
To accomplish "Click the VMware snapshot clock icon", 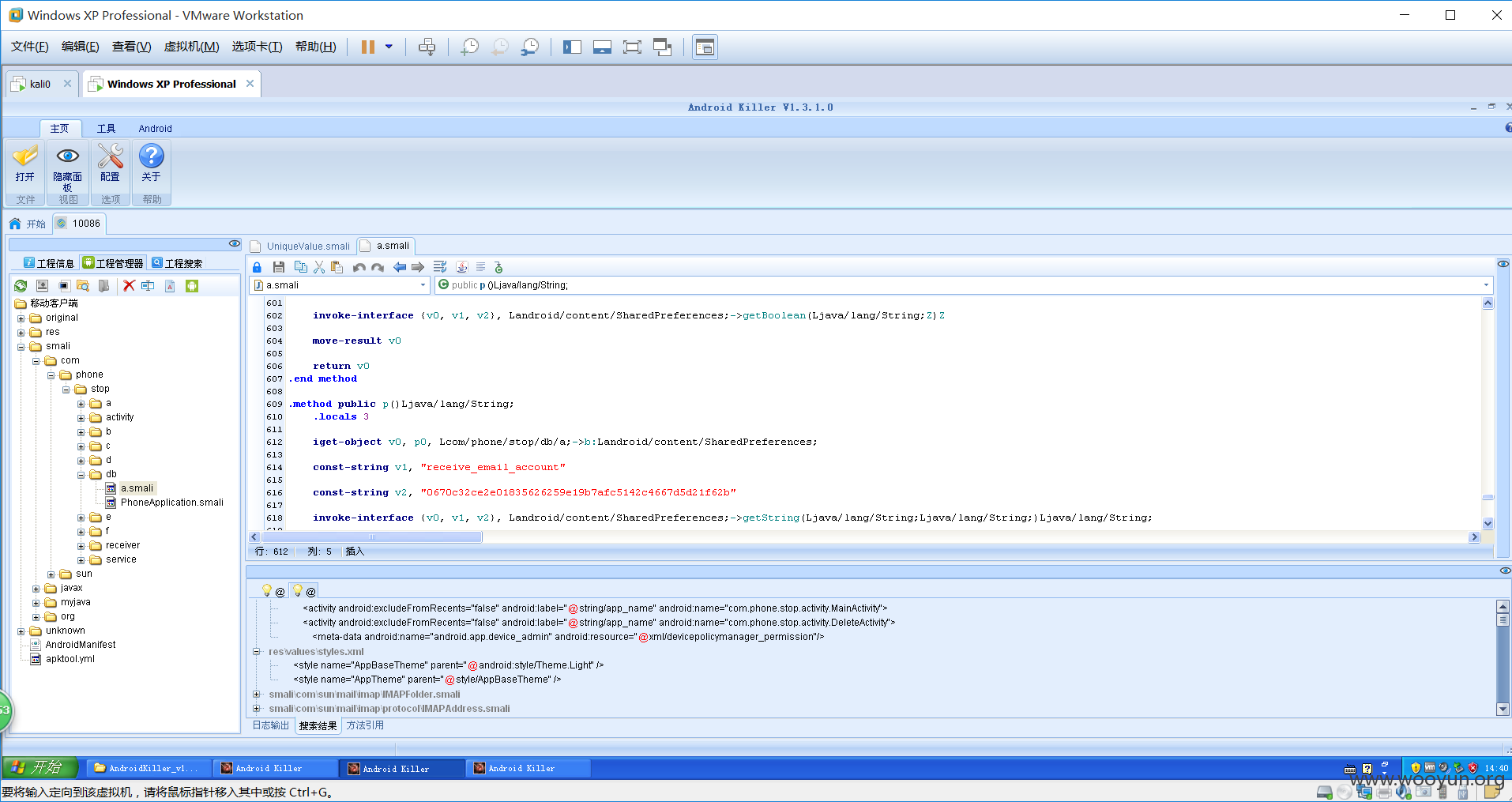I will [470, 47].
